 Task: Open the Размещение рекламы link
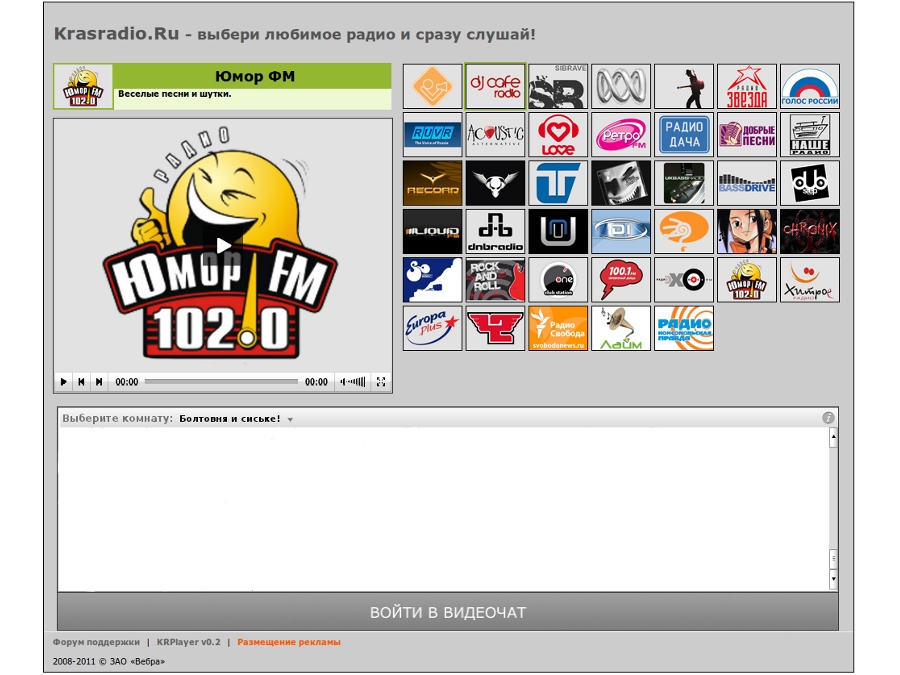point(288,642)
